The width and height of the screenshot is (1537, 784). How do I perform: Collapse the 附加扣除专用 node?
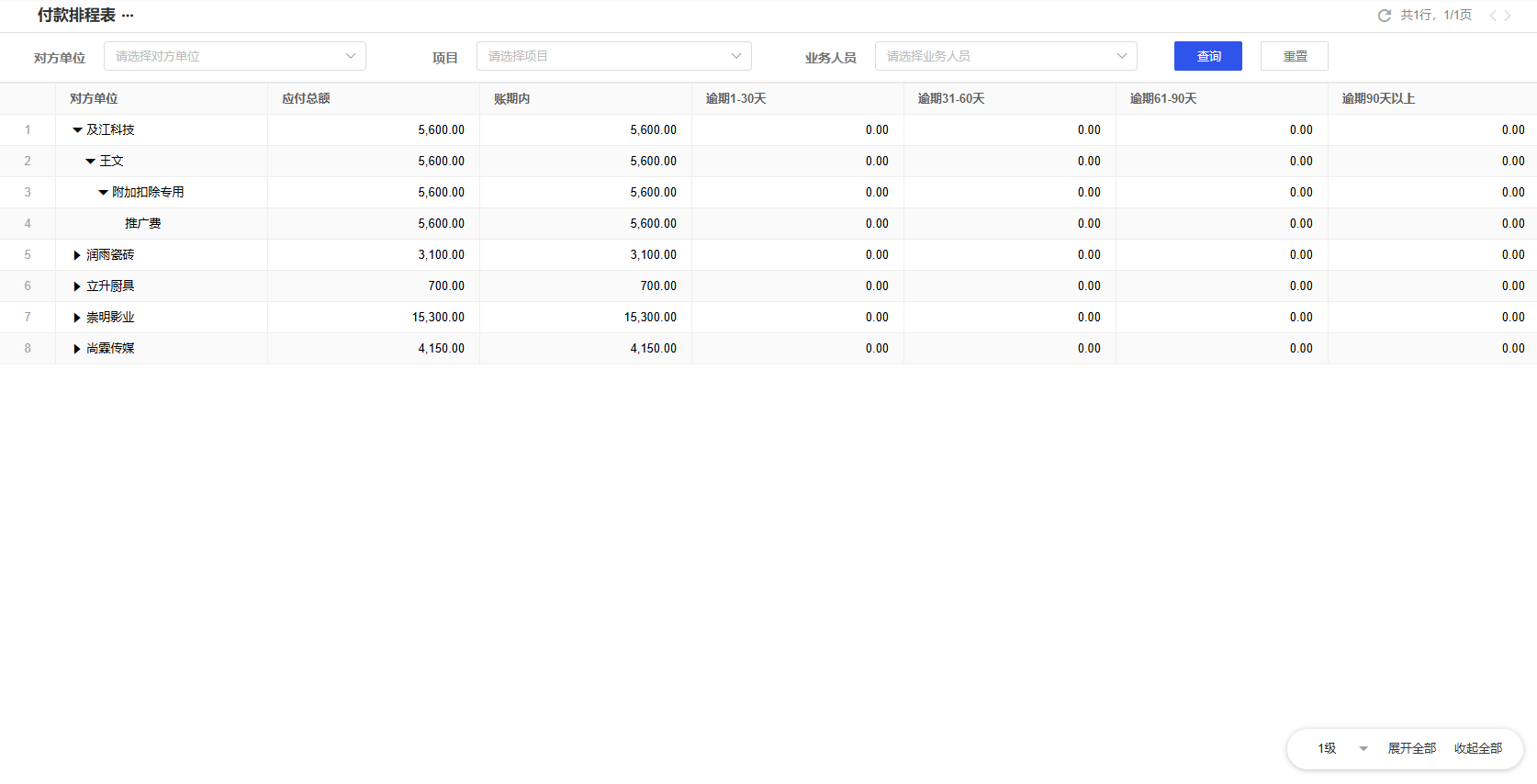(x=103, y=193)
